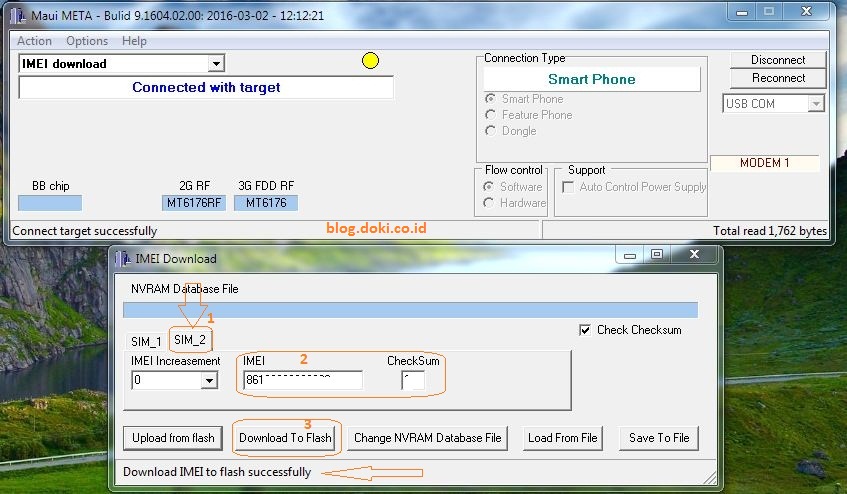
Task: Expand the IMEI Increasement dropdown
Action: click(209, 381)
